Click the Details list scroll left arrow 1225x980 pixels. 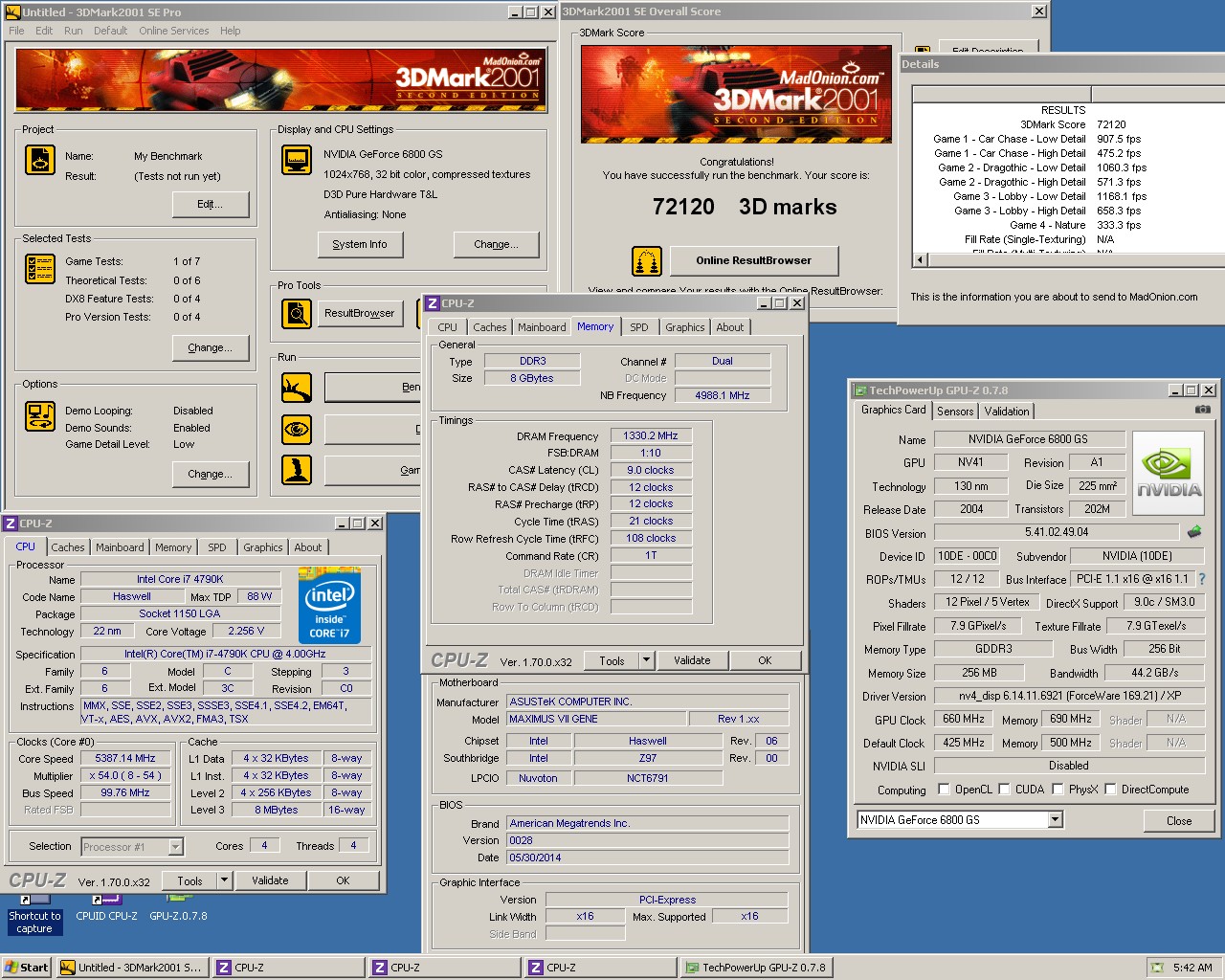coord(921,259)
